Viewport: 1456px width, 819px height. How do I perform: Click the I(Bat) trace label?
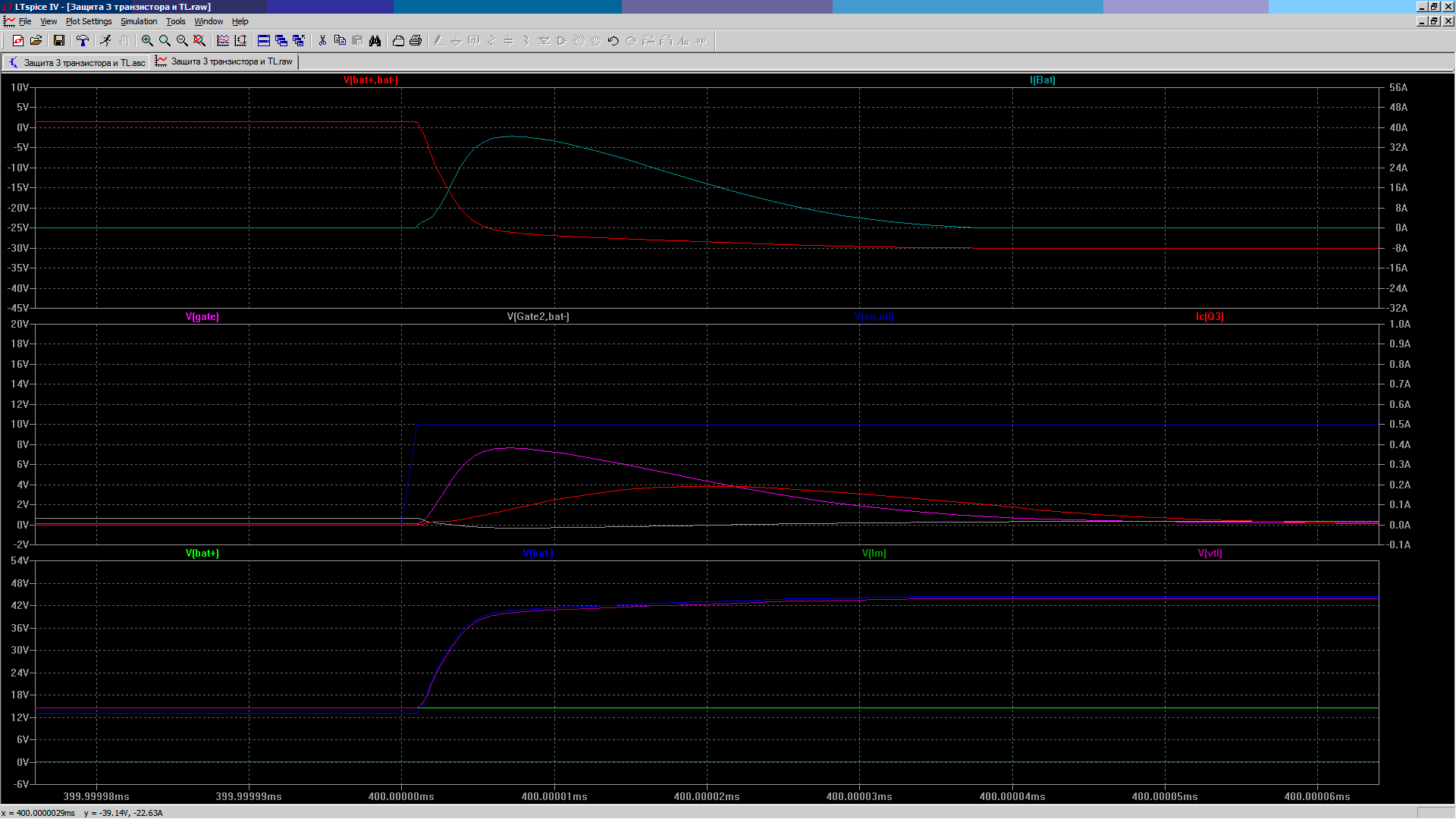click(x=1043, y=80)
